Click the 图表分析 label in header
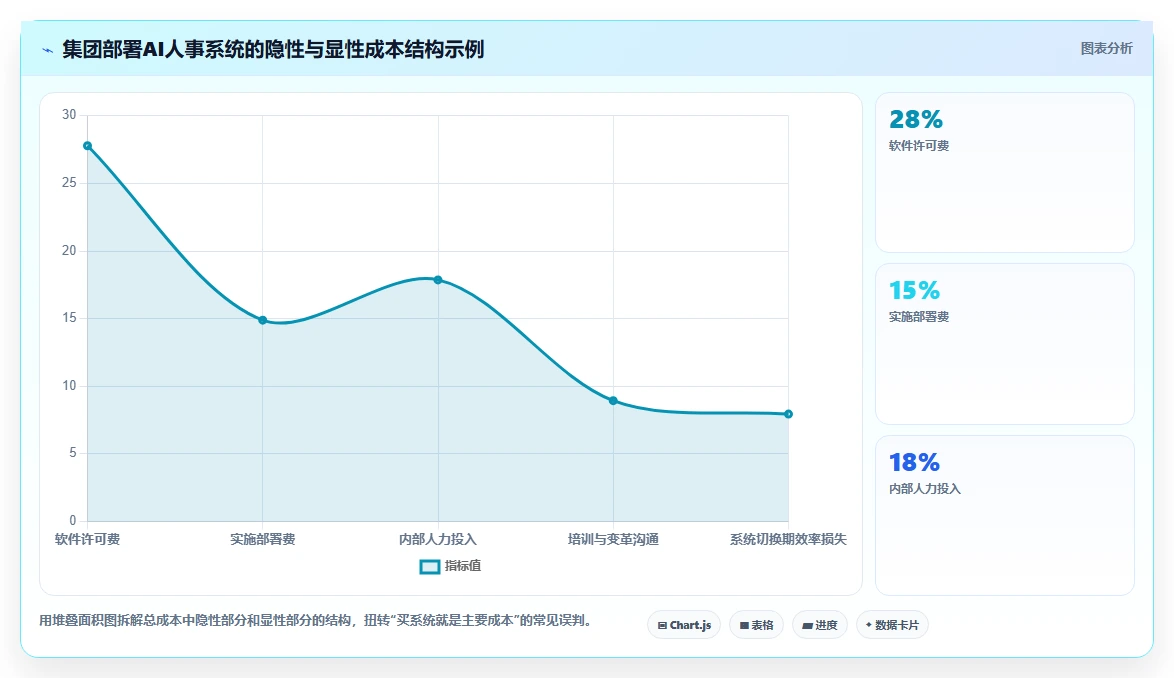Image resolution: width=1174 pixels, height=678 pixels. pyautogui.click(x=1107, y=49)
